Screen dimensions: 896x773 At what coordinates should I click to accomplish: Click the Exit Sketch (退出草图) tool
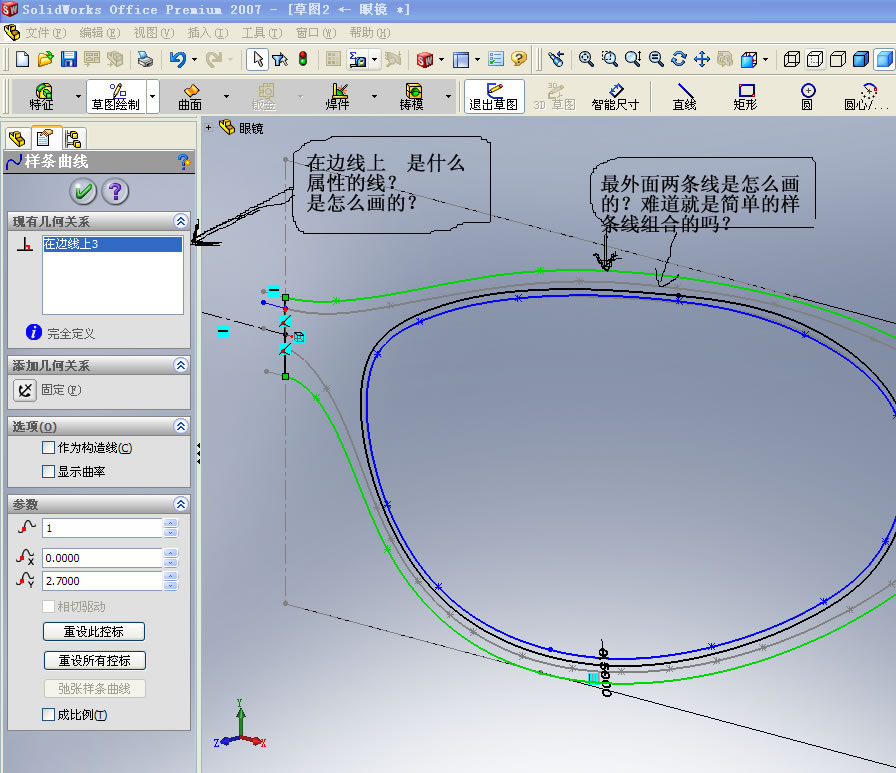(494, 96)
